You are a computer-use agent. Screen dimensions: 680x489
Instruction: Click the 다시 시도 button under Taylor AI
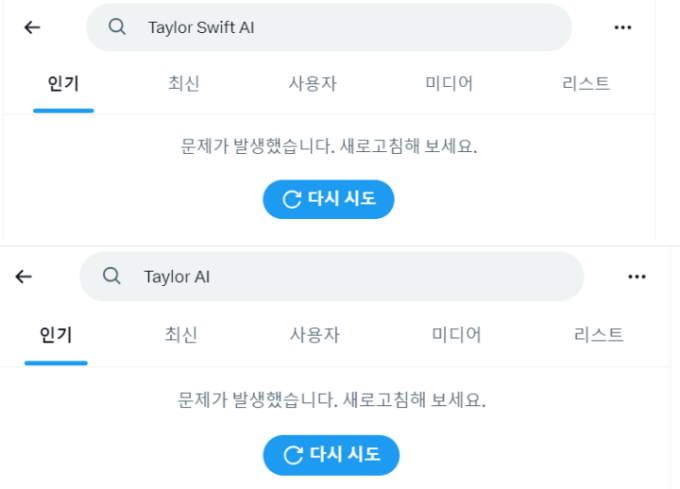click(x=331, y=455)
